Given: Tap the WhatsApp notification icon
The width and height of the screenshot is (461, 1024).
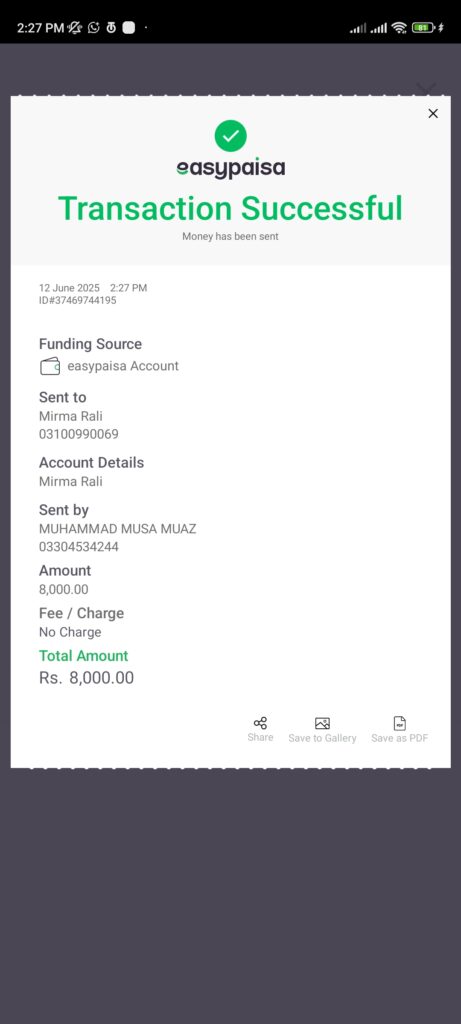Looking at the screenshot, I should coord(93,27).
